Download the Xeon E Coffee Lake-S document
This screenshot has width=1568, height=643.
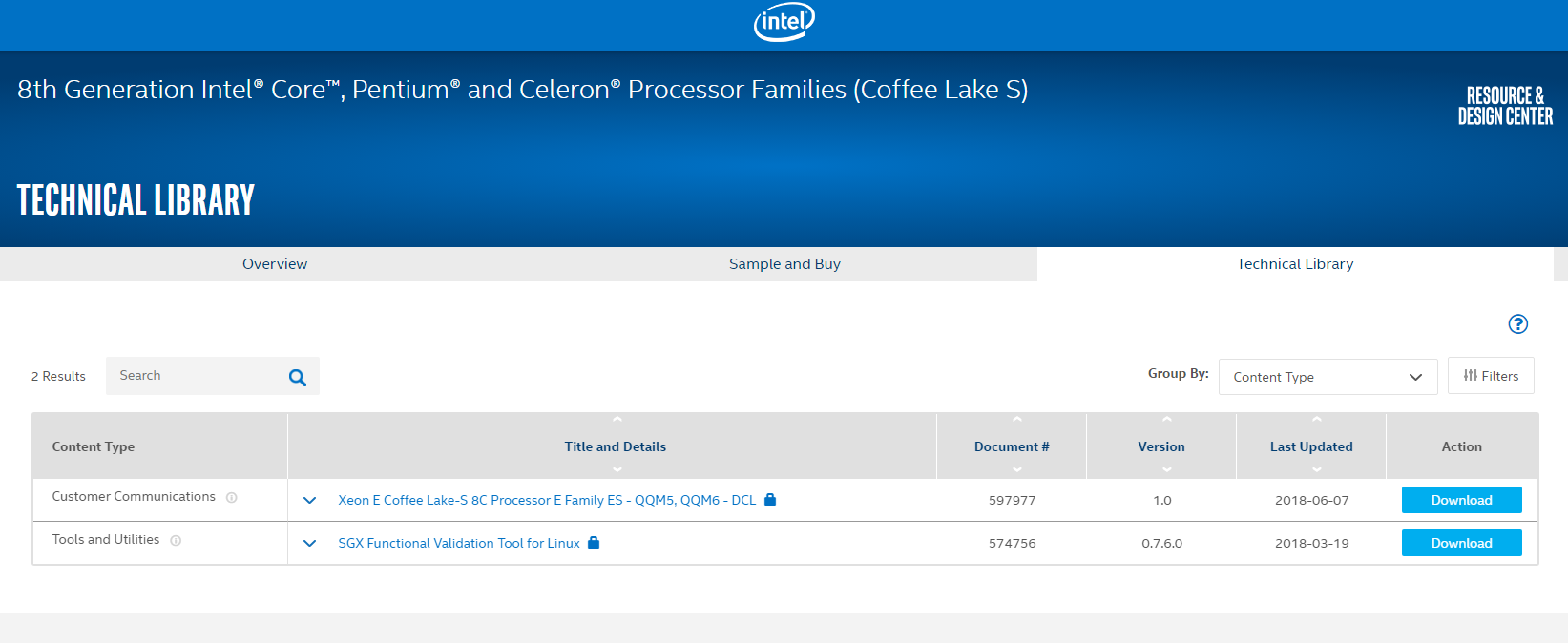click(1461, 500)
